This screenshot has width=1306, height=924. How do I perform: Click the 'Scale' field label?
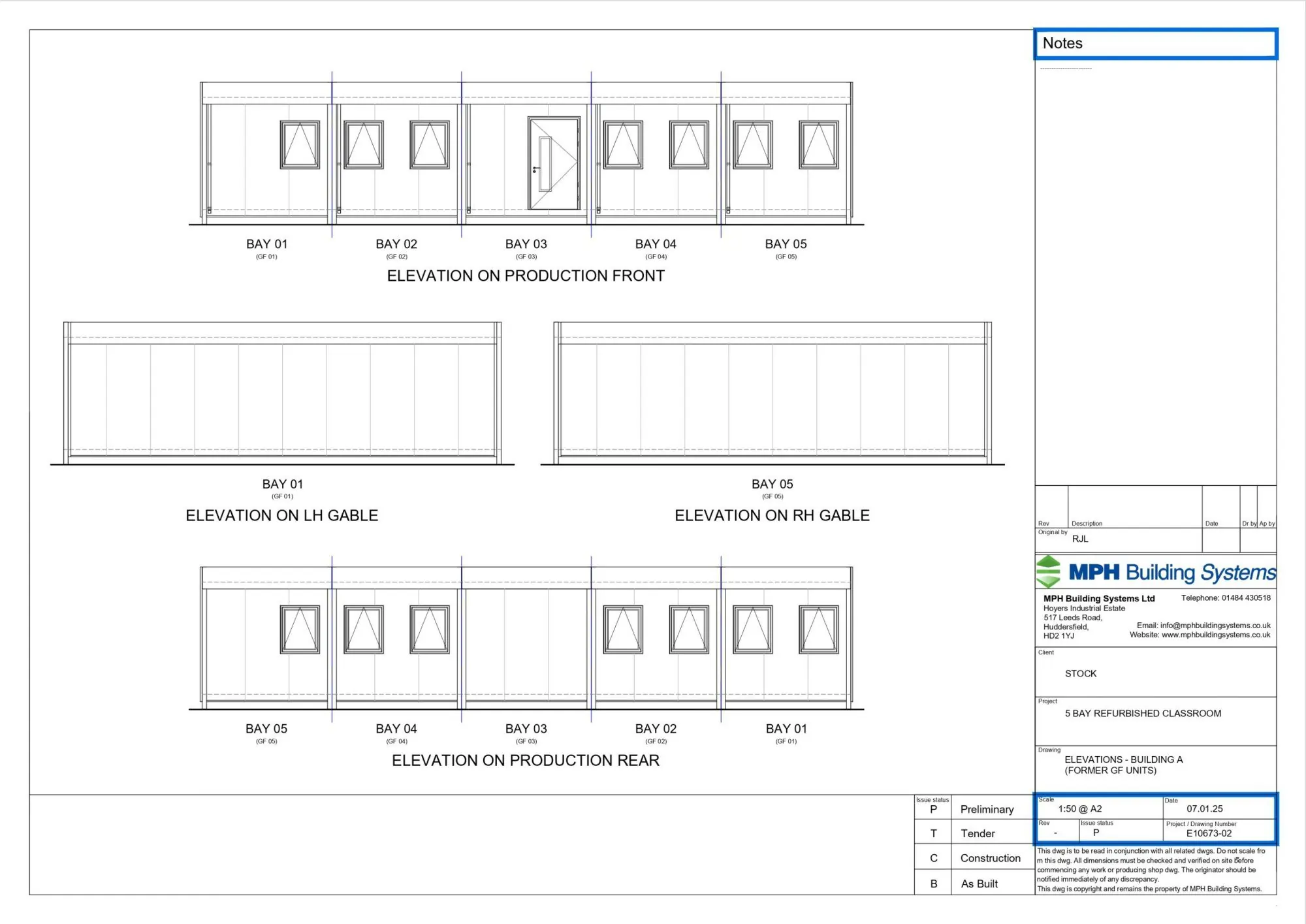[1046, 799]
